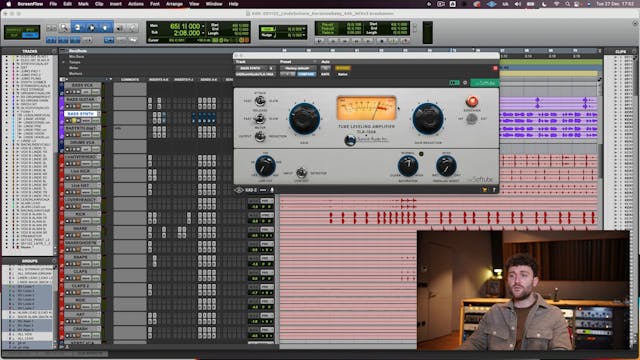The image size is (640, 360).
Task: Flip the Low Cut input/detector switch
Action: [301, 173]
